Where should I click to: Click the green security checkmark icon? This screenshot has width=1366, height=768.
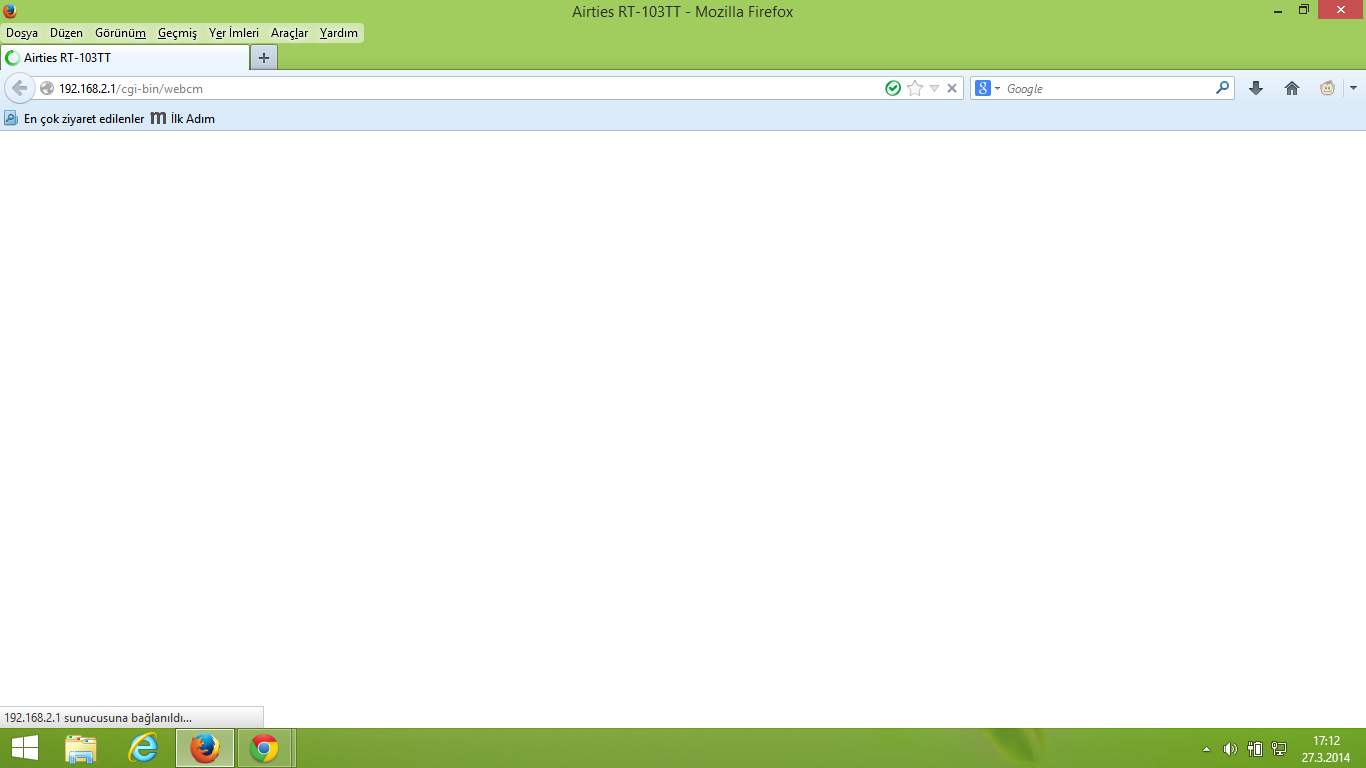[x=893, y=88]
